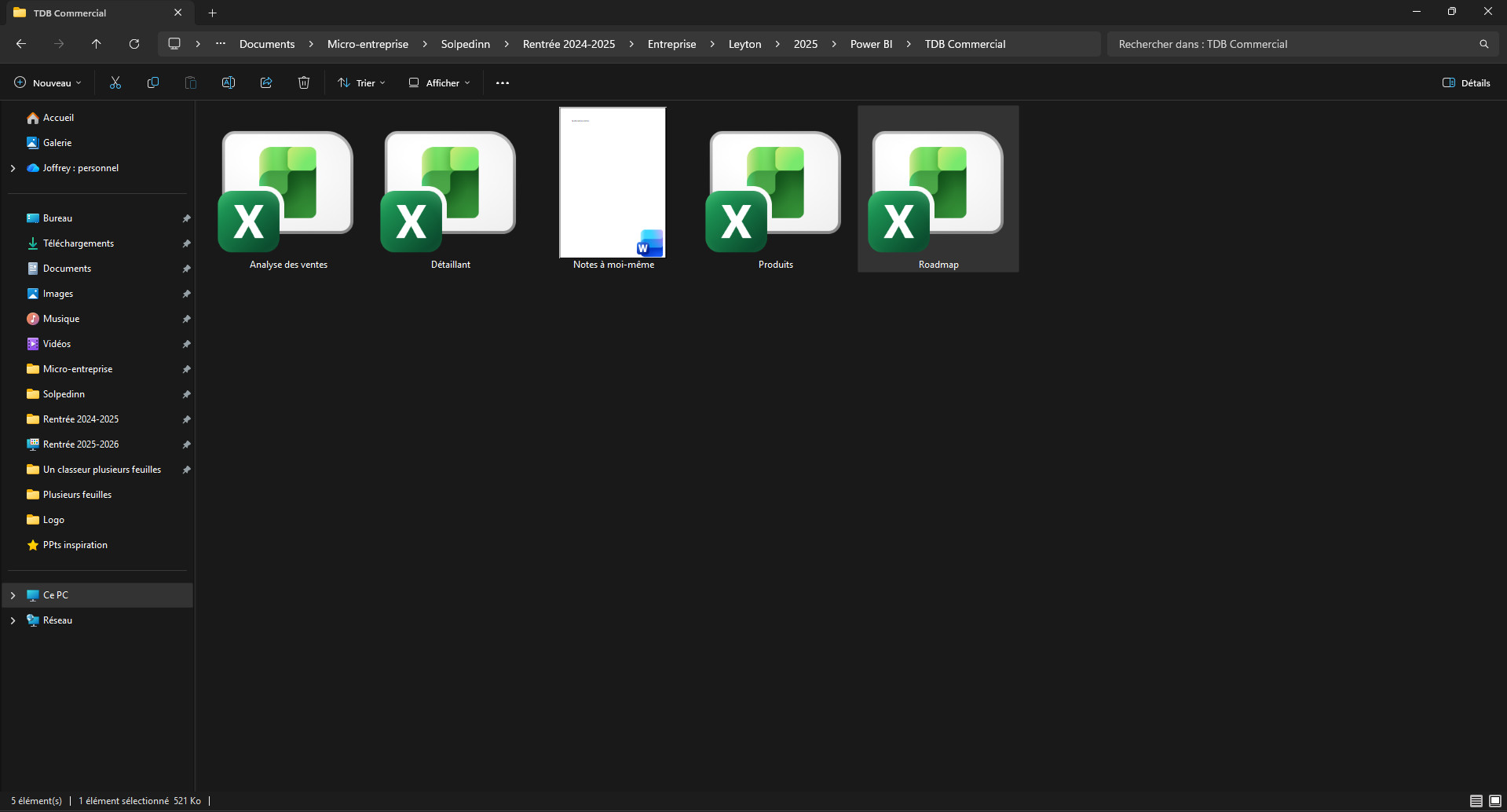
Task: Refresh the current folder view
Action: [134, 44]
